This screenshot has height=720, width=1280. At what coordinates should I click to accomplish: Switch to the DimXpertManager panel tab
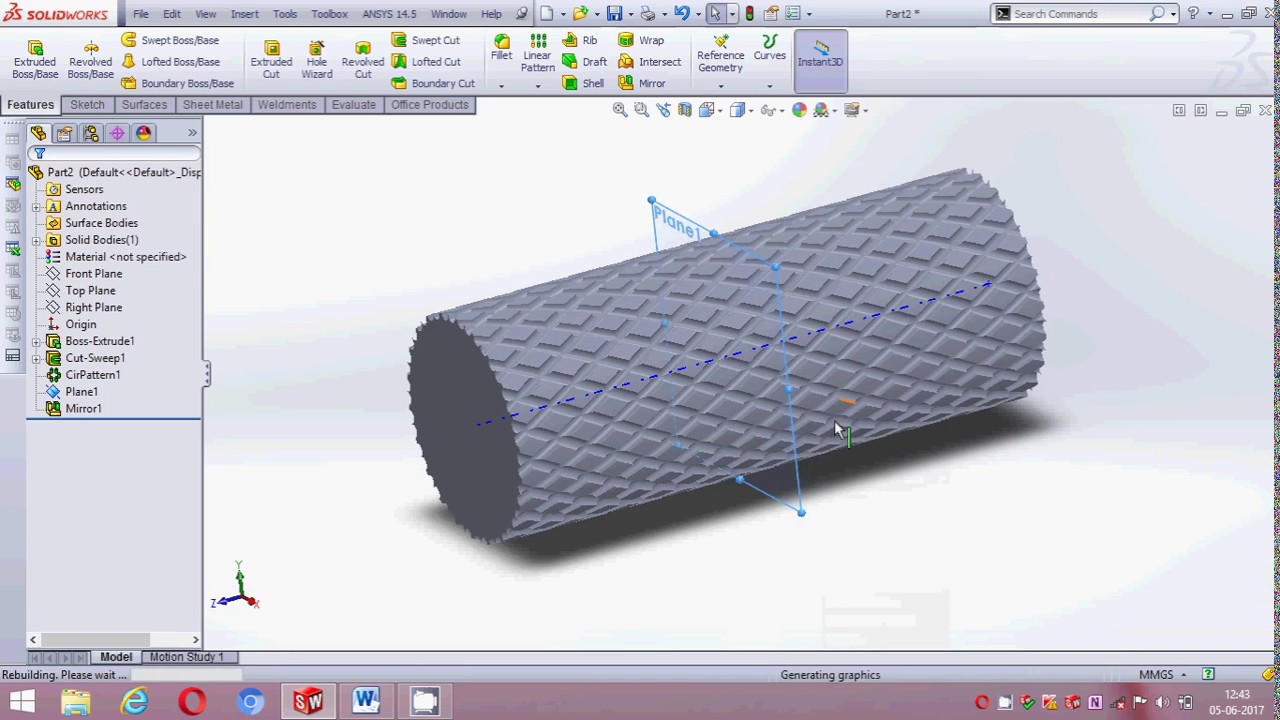click(x=117, y=133)
